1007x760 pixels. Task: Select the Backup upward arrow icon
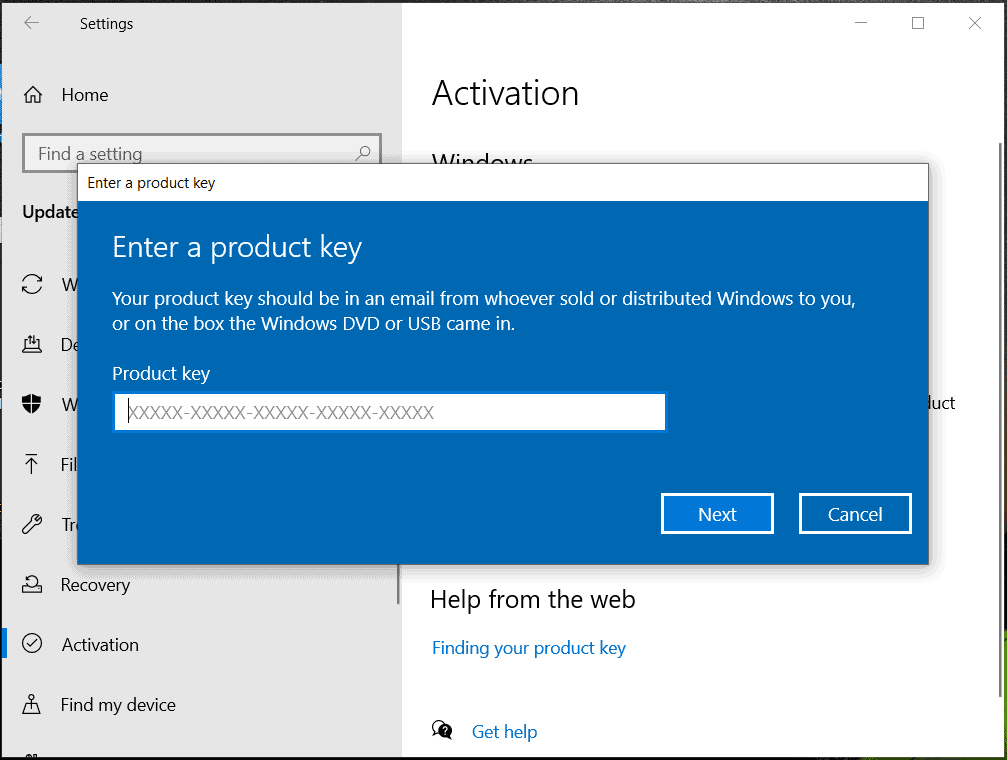[x=33, y=464]
